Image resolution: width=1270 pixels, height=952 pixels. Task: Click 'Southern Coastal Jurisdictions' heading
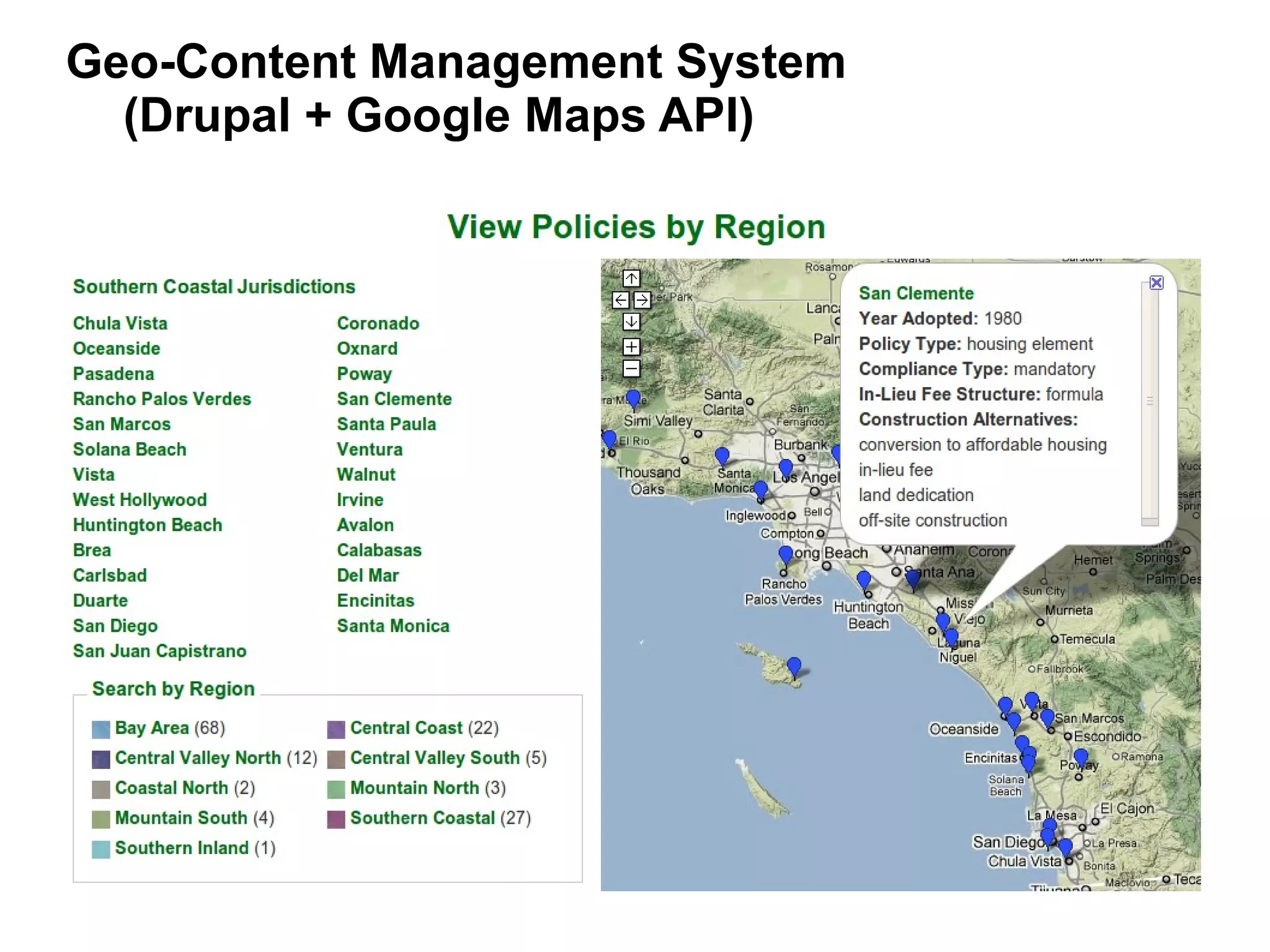tap(214, 287)
